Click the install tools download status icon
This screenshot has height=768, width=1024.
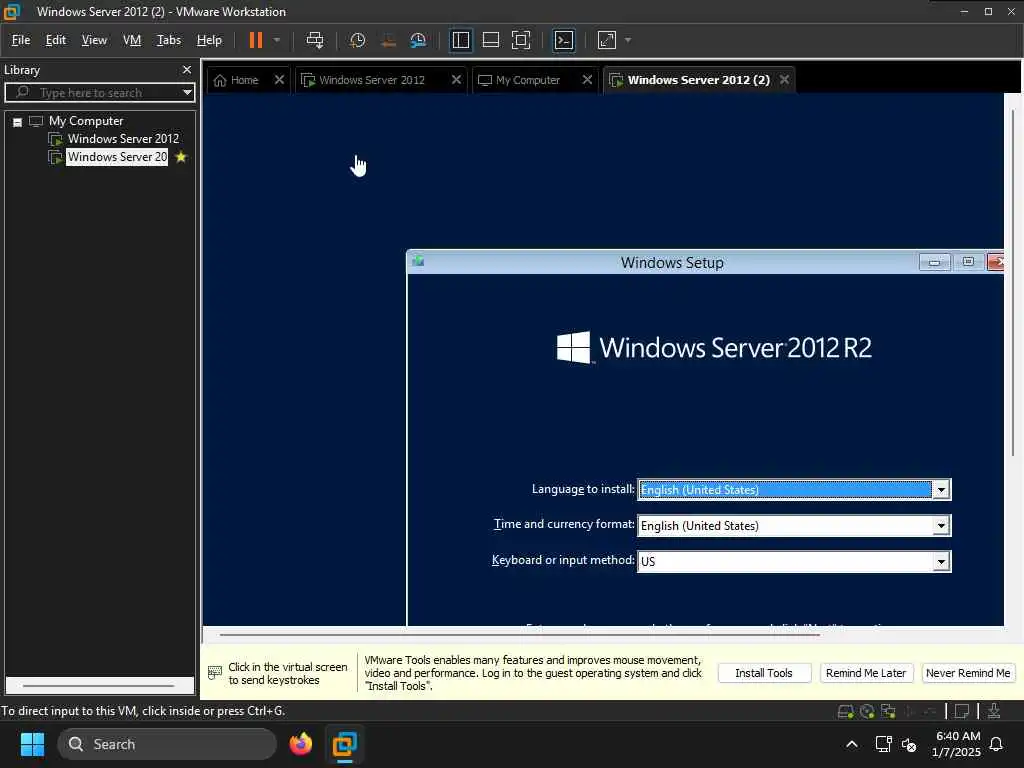coord(994,711)
